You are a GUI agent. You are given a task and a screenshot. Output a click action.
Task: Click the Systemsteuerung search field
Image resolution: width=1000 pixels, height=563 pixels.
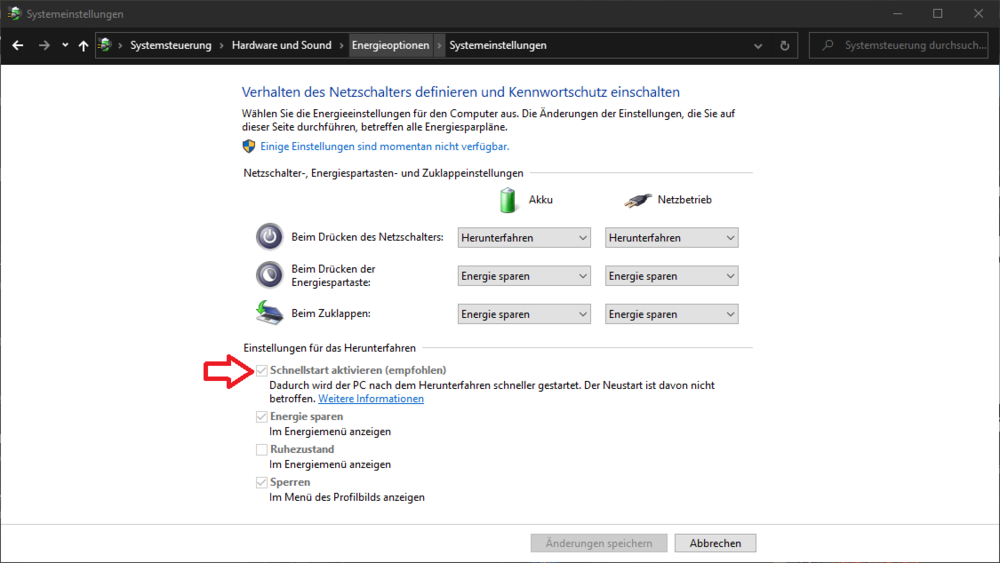910,45
